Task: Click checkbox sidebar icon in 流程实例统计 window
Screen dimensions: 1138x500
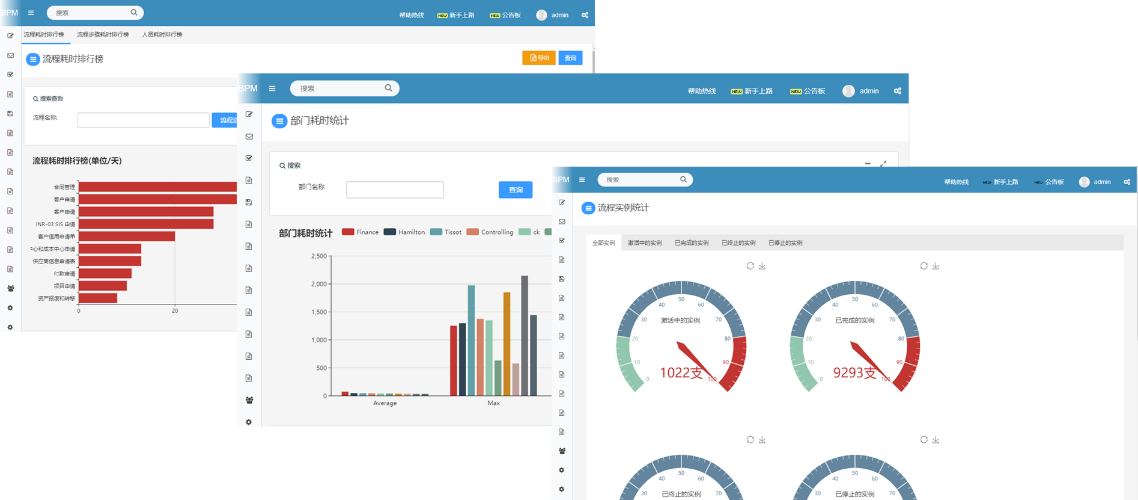Action: [562, 240]
